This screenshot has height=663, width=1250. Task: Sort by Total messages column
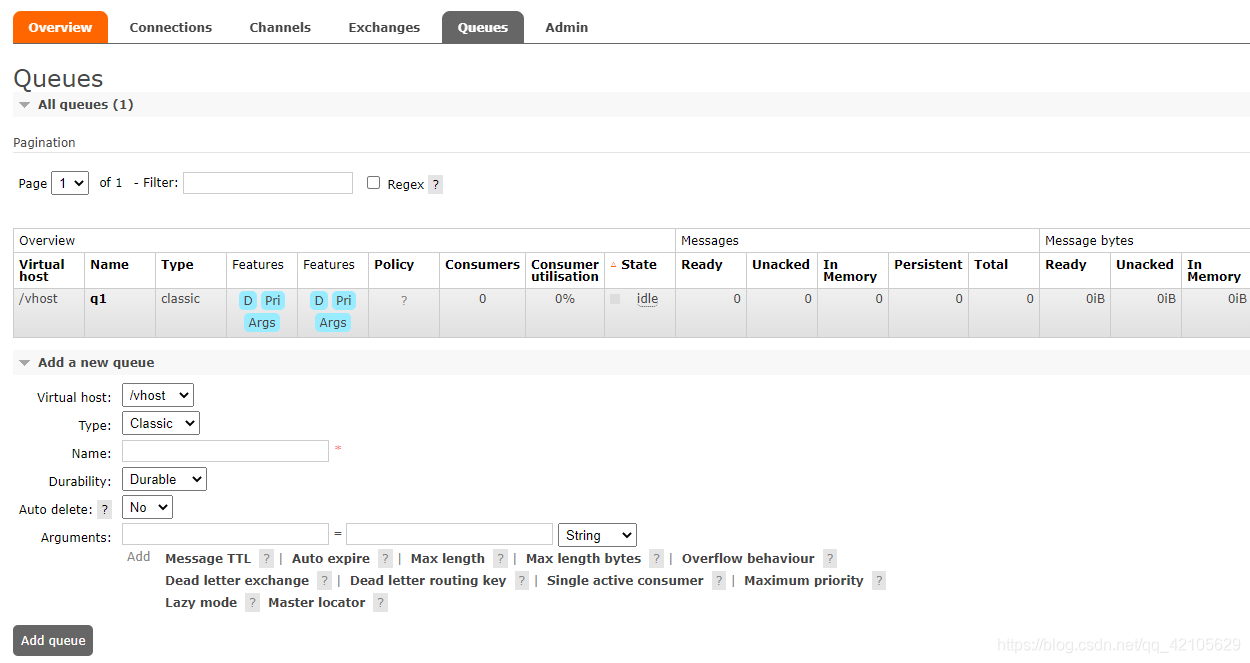(991, 265)
